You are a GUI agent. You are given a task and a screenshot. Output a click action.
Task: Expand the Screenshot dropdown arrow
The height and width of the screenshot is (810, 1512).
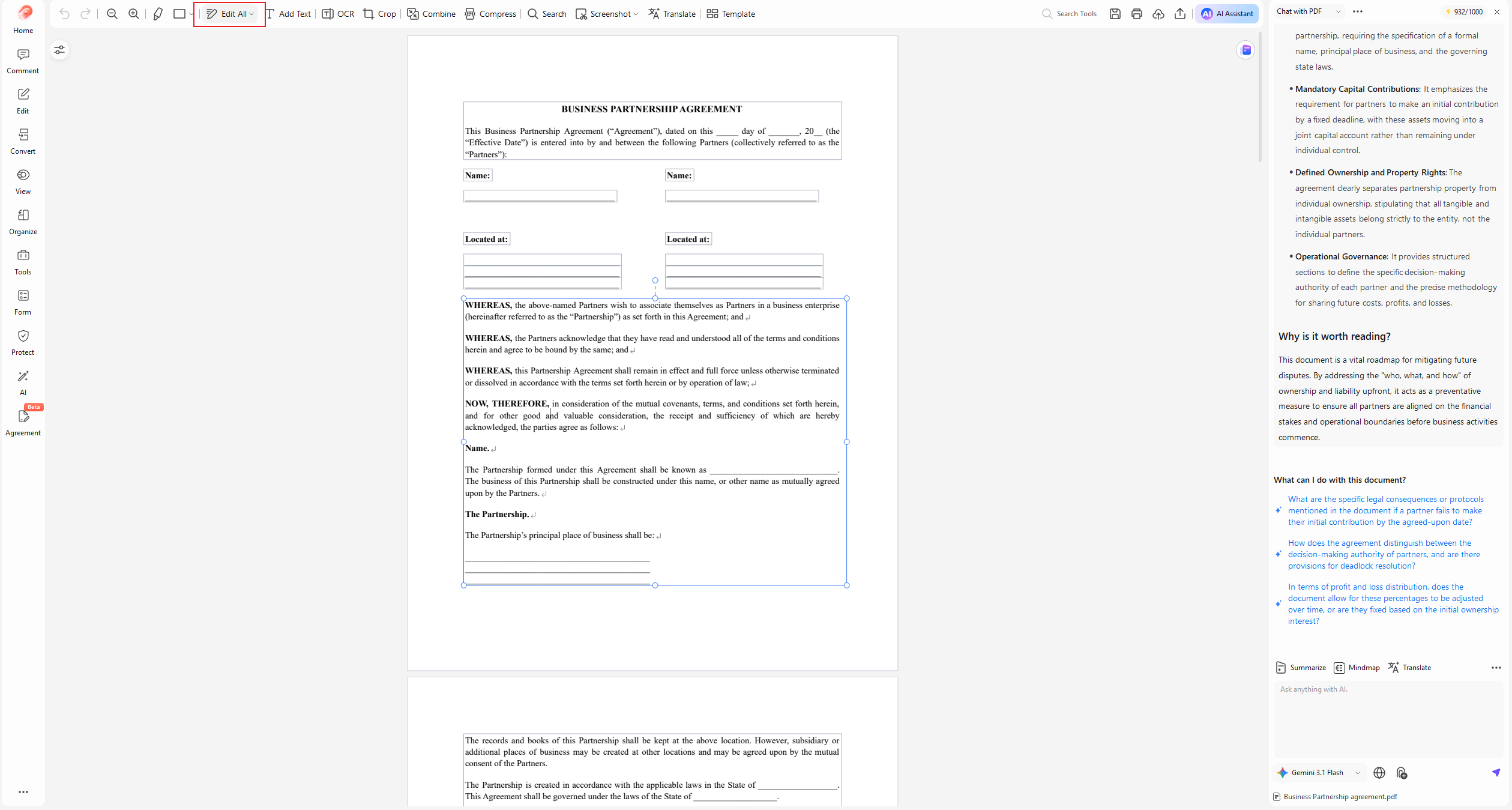pos(636,14)
